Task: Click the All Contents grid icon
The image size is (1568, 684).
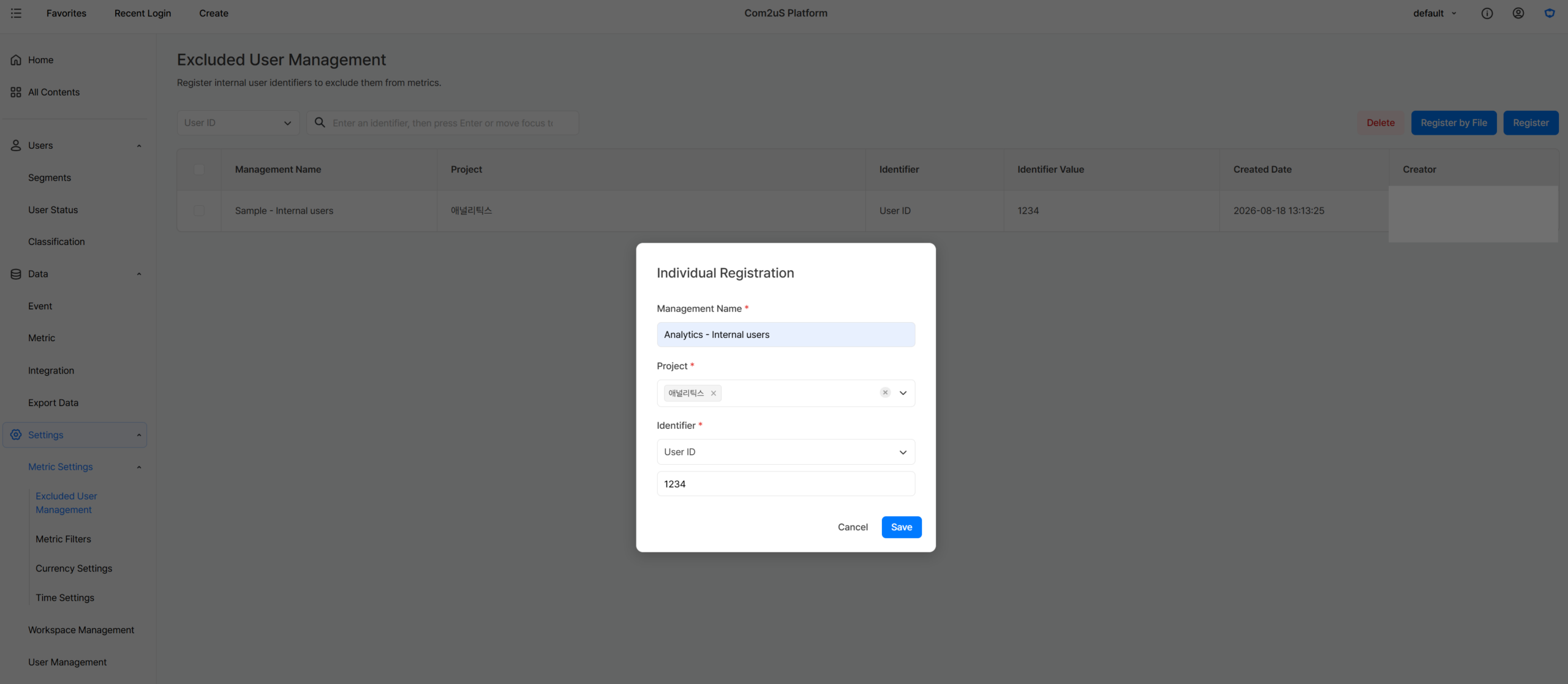Action: (16, 92)
